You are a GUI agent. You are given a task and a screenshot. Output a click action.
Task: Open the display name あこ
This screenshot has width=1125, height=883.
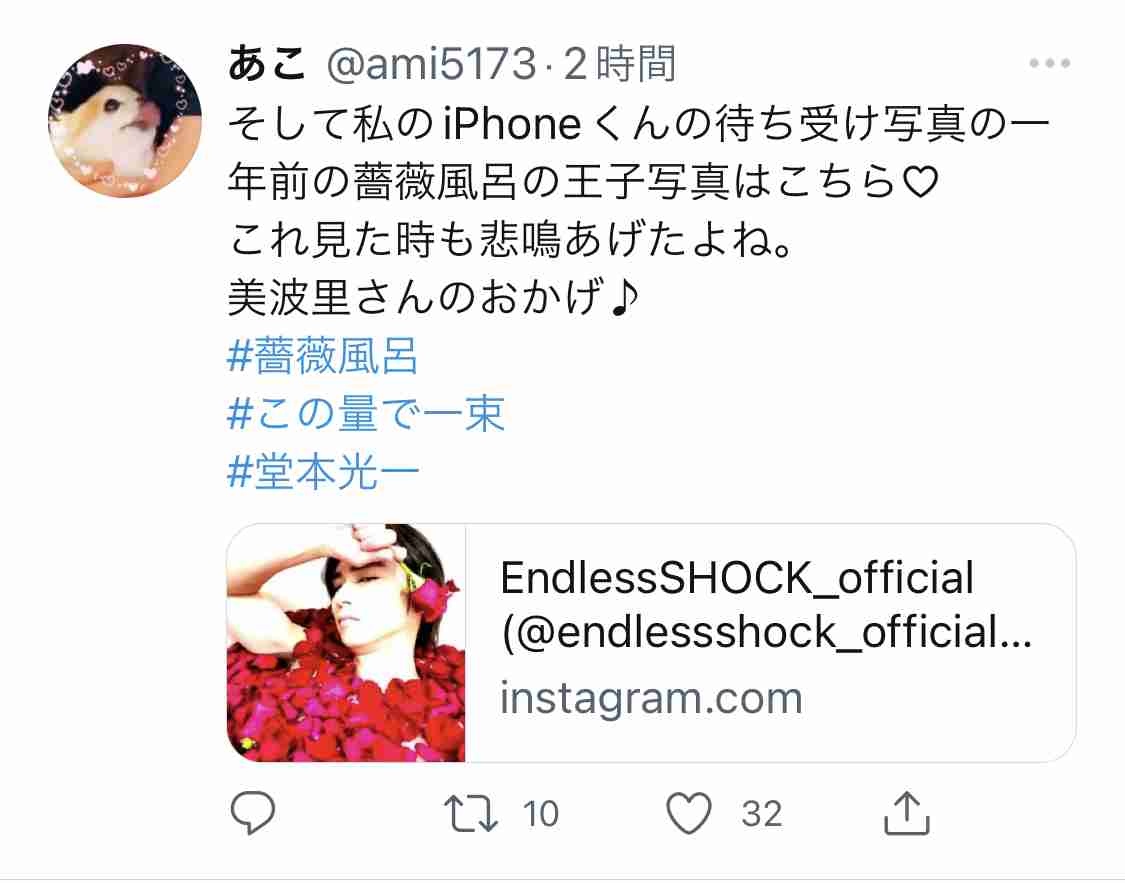point(268,63)
